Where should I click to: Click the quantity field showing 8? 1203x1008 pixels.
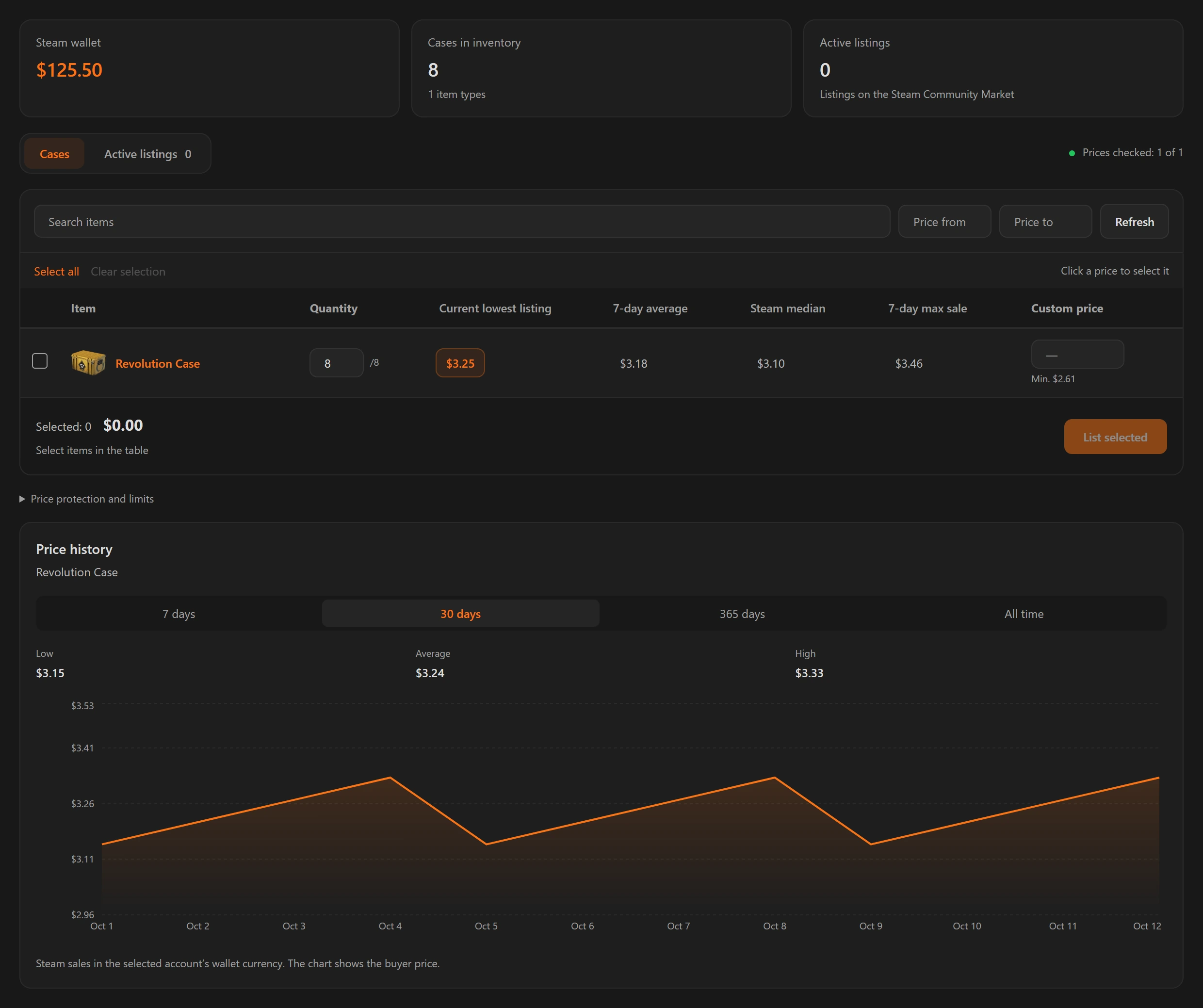point(336,363)
